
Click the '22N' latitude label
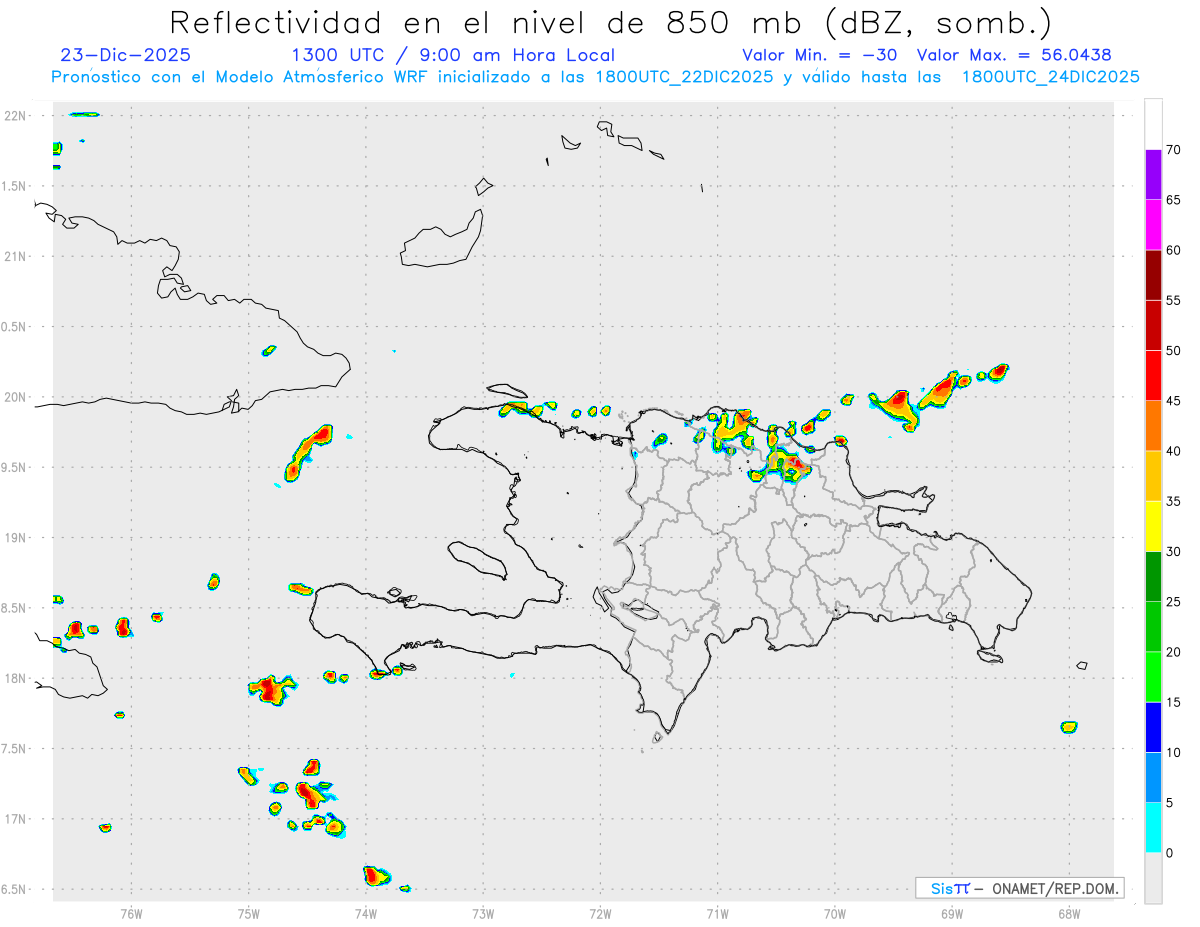tap(14, 116)
